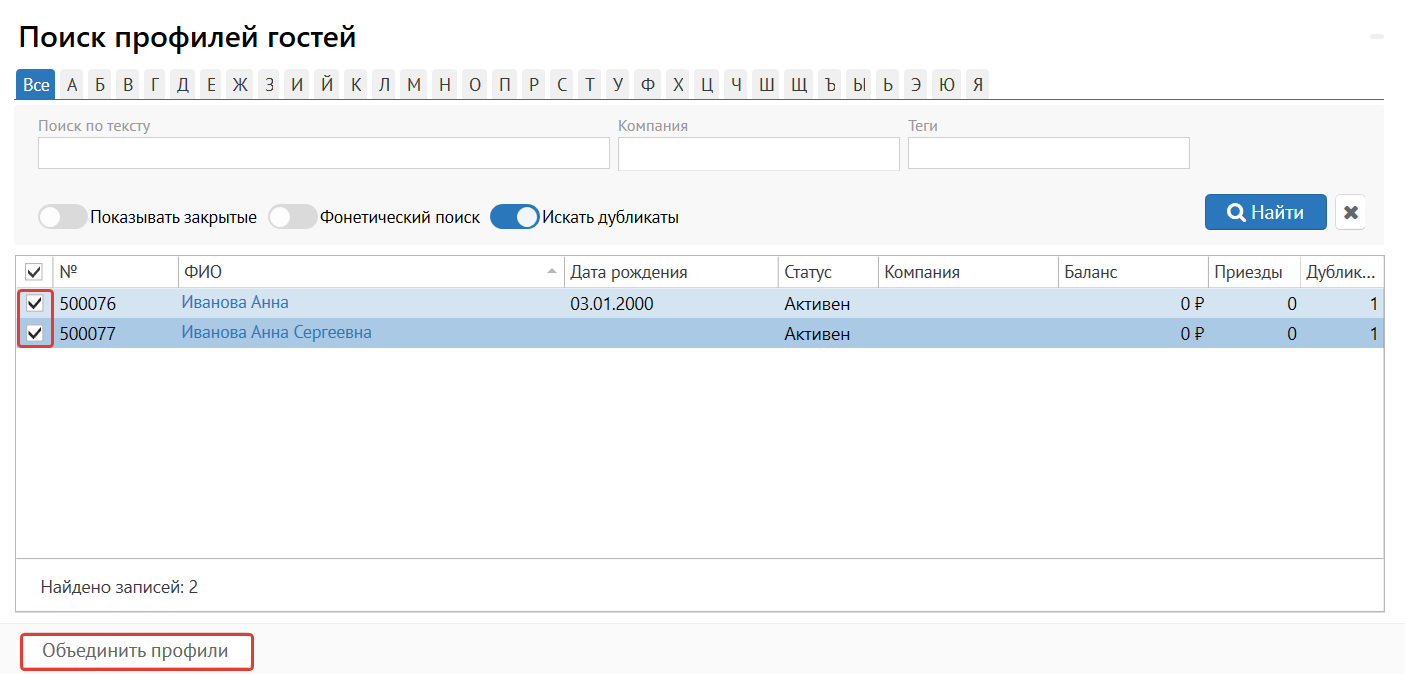This screenshot has height=674, width=1405.
Task: Uncheck the checkbox for profile 500077
Action: click(x=34, y=334)
